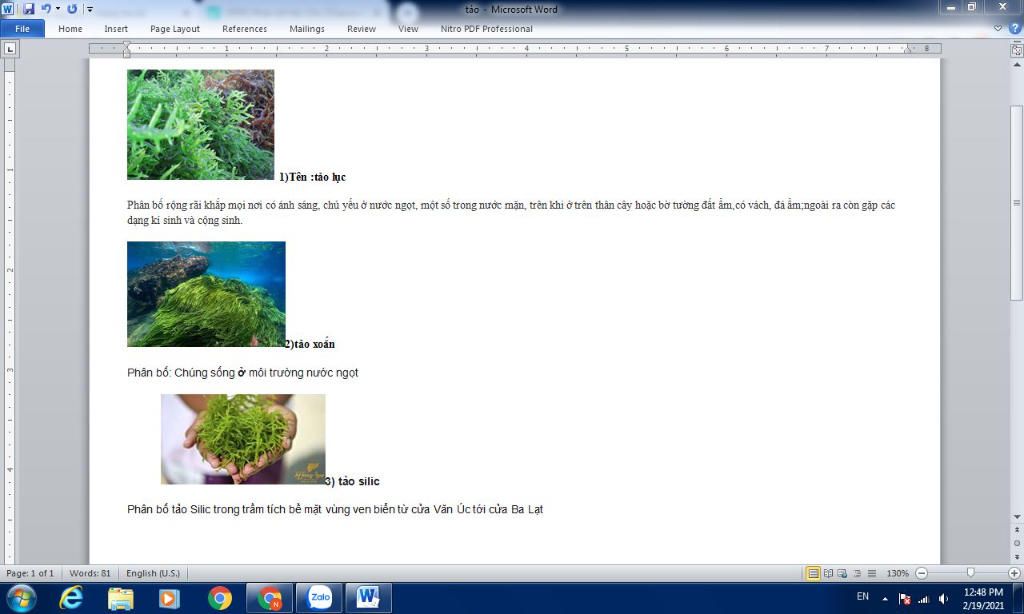The width and height of the screenshot is (1024, 614).
Task: Switch to the Insert ribbon tab
Action: coord(116,29)
